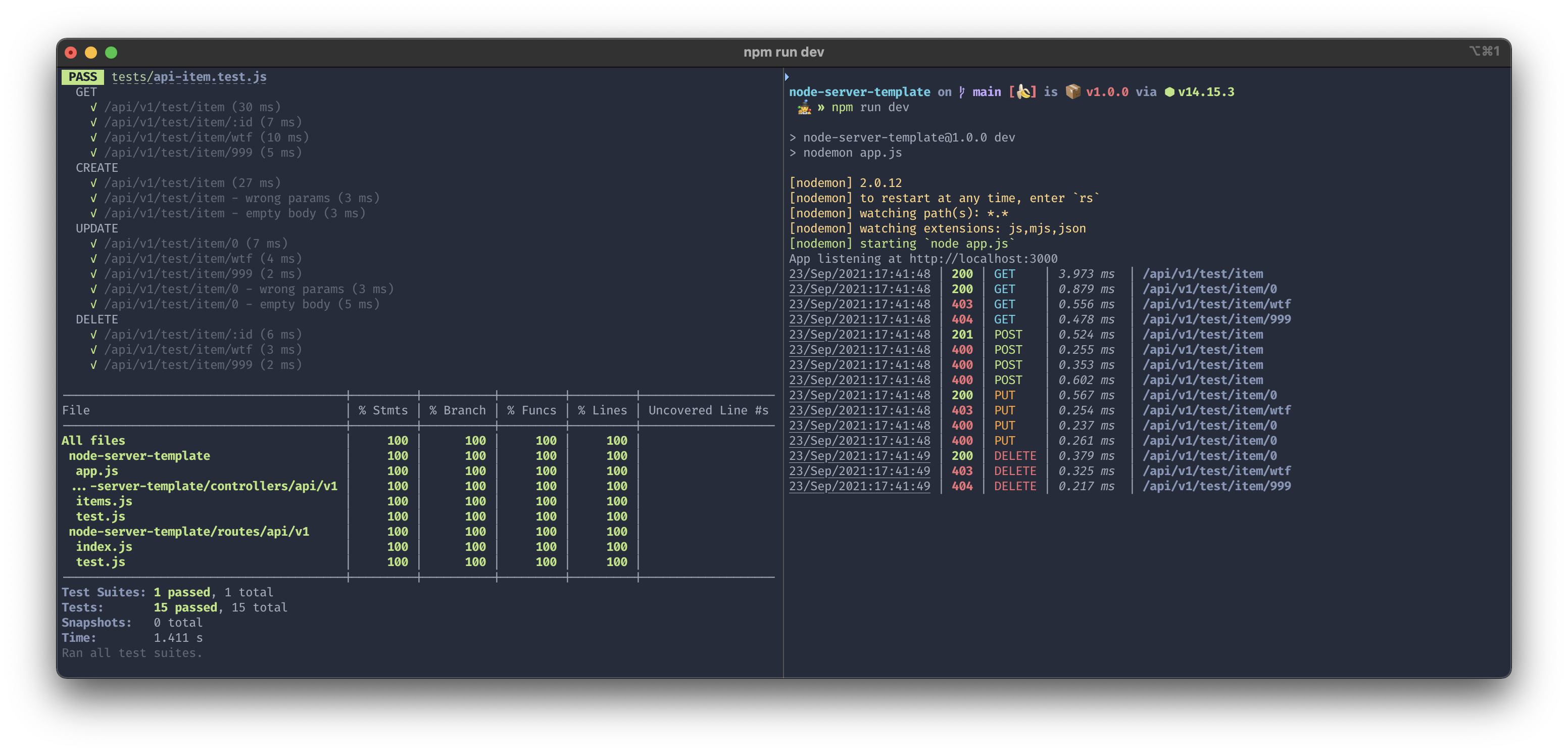The image size is (1568, 753).
Task: Click '[nodemon] watching extensions: js,mjs,json' line
Action: click(x=938, y=228)
